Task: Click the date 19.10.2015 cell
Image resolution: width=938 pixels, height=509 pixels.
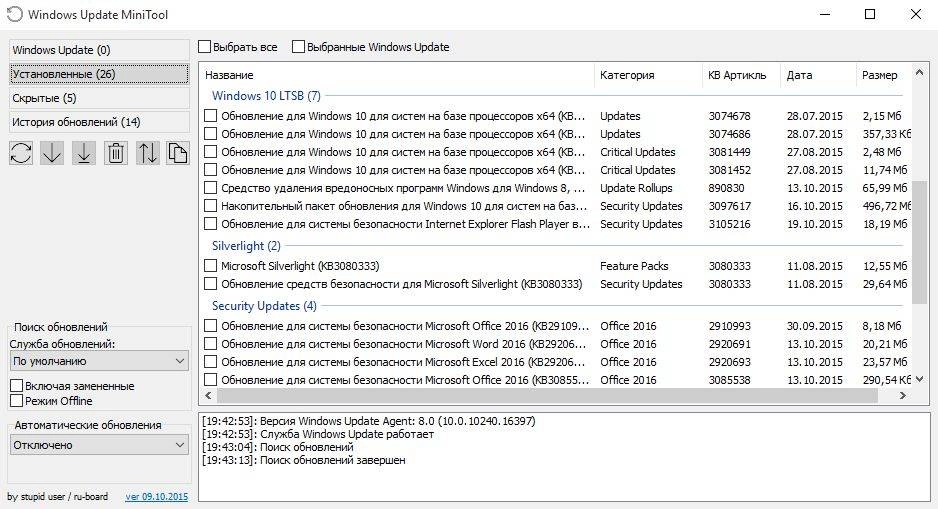Action: [815, 224]
